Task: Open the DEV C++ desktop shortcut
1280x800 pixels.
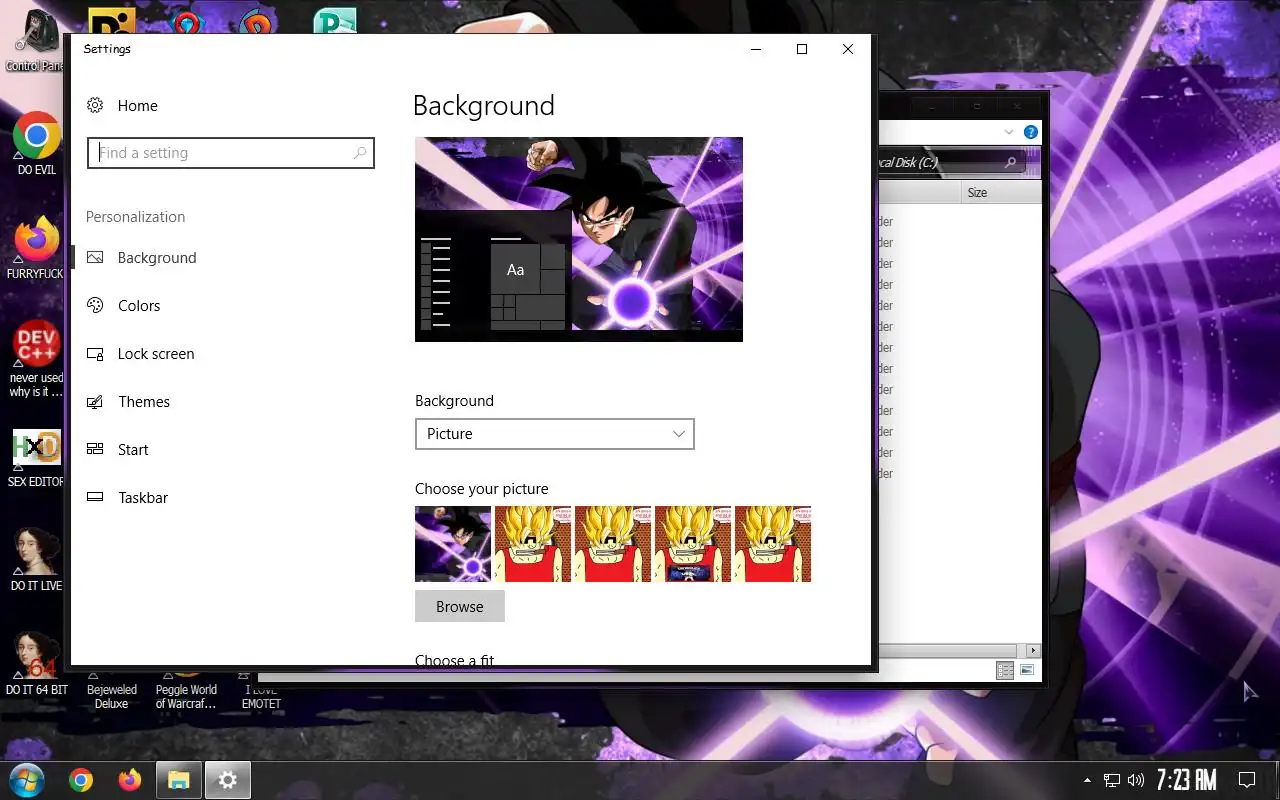Action: click(37, 358)
